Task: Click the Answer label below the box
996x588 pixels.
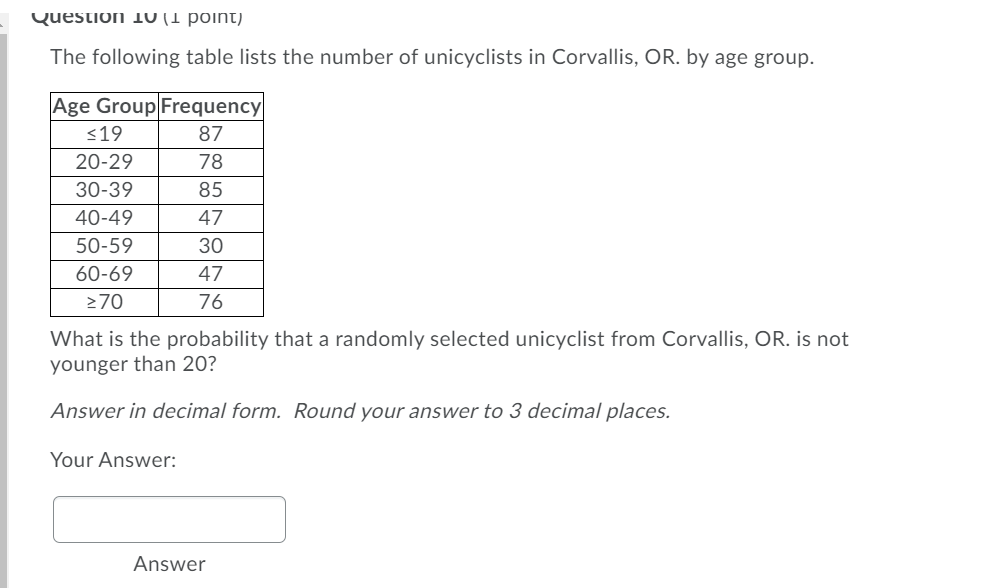Action: coord(169,564)
